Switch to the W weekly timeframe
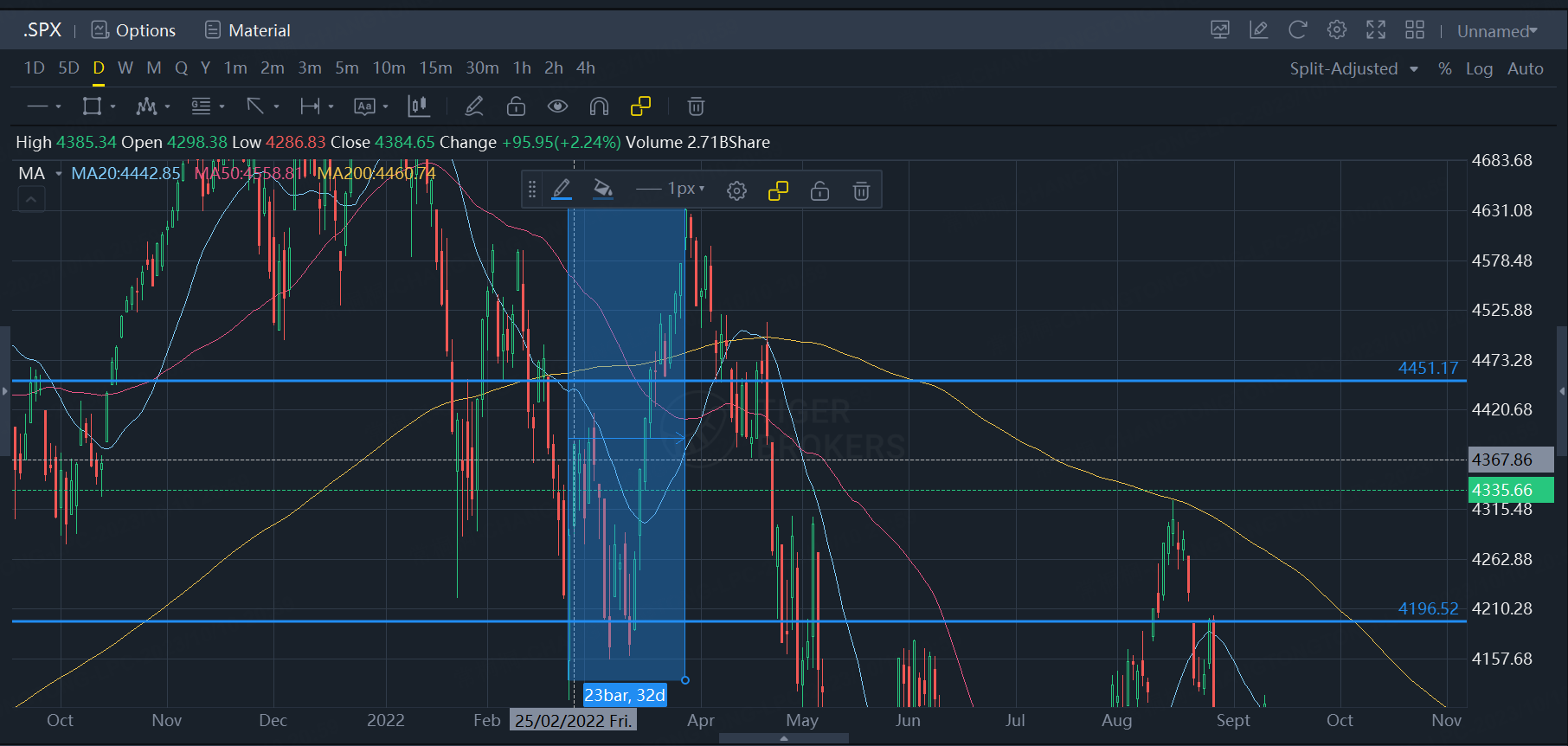Screen dimensions: 1568x746 (125, 68)
